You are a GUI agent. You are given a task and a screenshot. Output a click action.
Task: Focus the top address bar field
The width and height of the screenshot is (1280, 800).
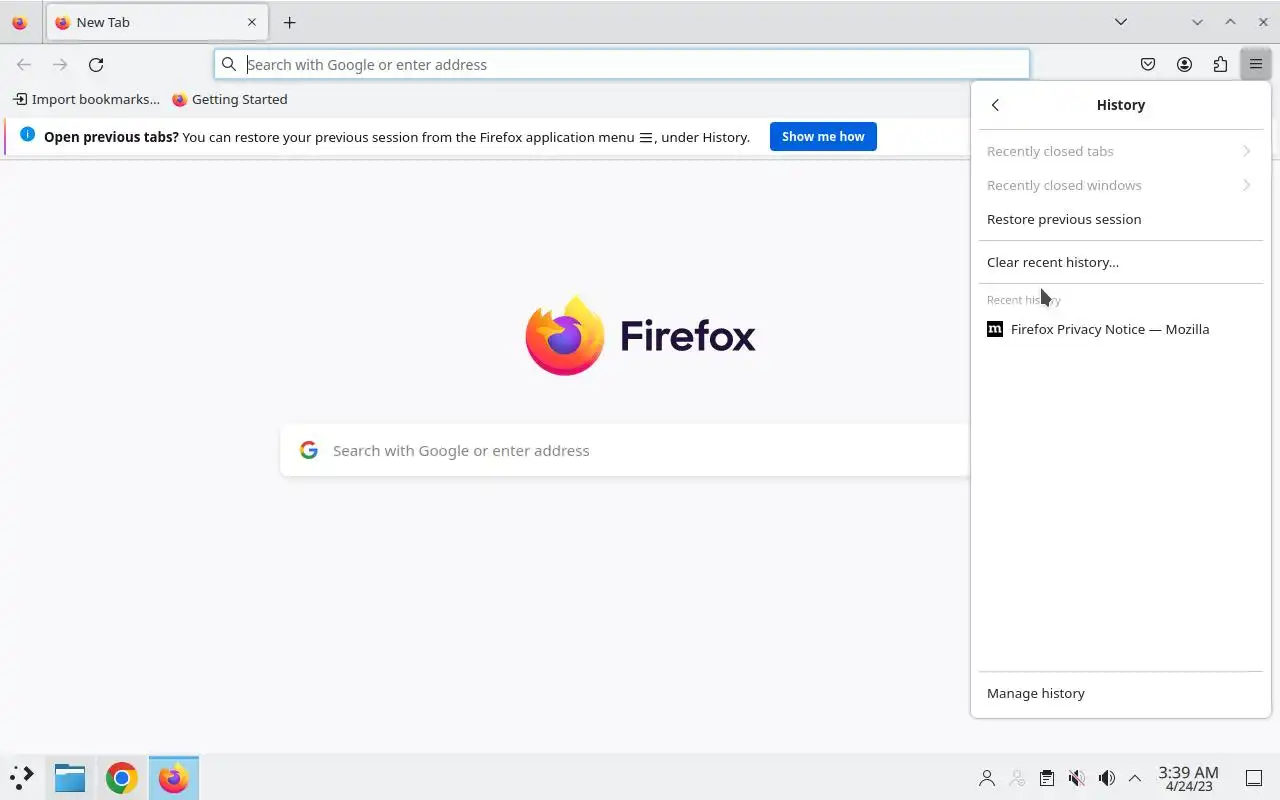point(621,64)
